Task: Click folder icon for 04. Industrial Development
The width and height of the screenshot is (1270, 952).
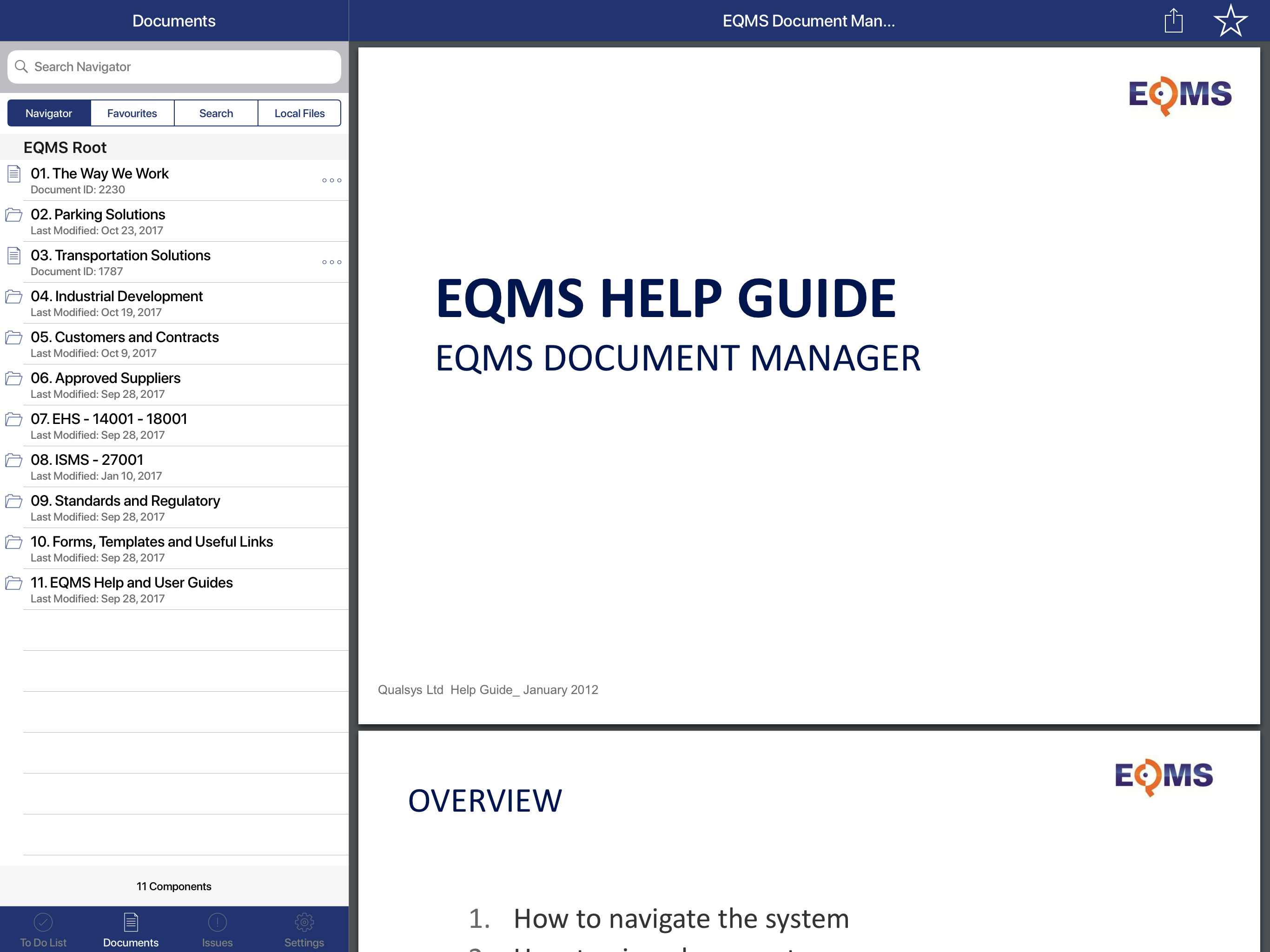Action: pos(14,297)
